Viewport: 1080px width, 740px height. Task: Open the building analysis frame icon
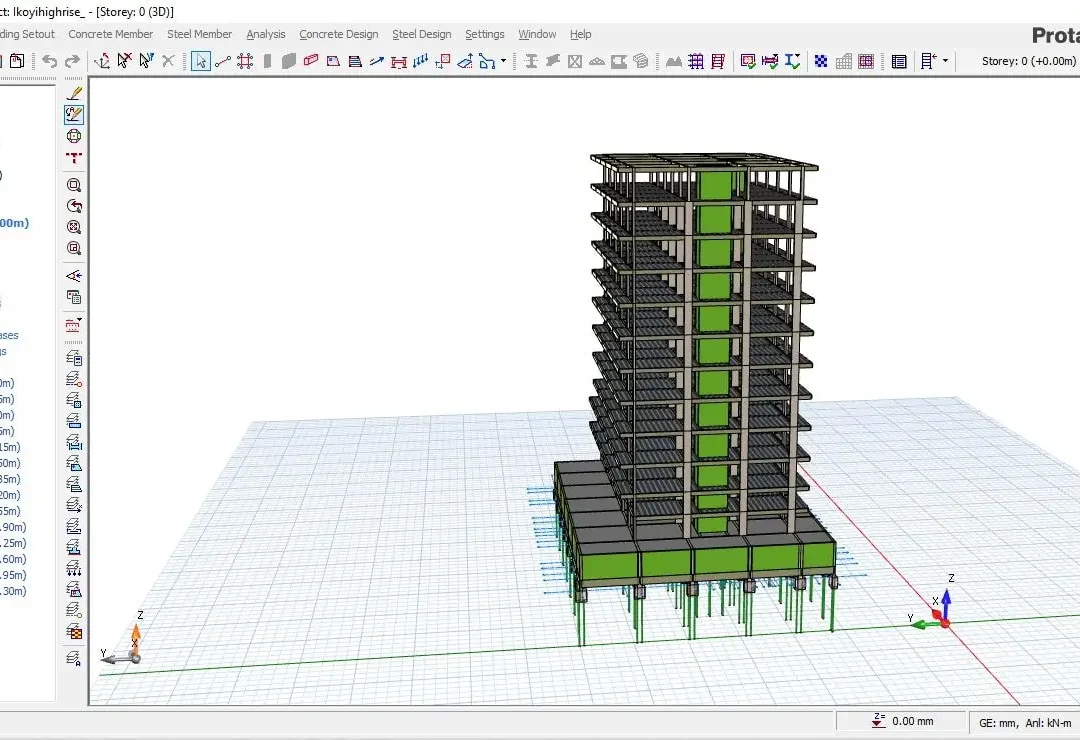tap(696, 61)
